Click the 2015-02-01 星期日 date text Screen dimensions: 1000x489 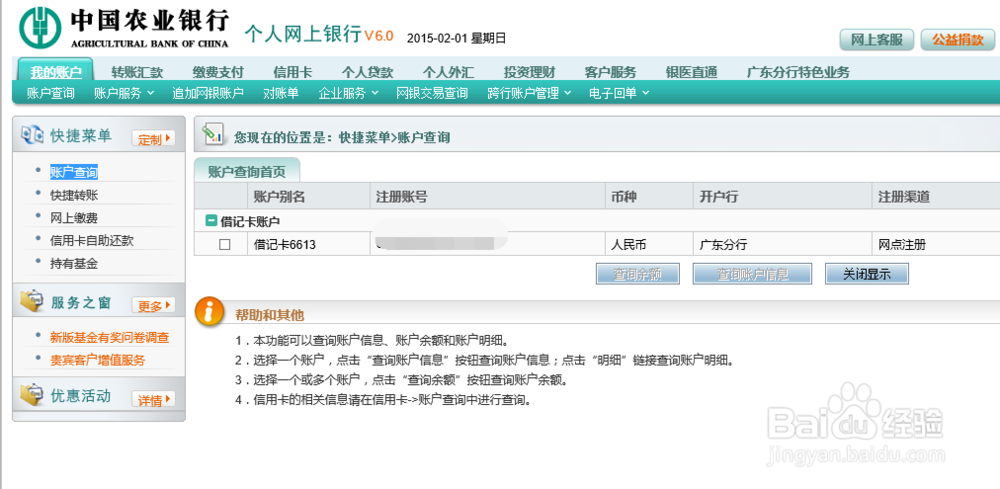tap(457, 38)
